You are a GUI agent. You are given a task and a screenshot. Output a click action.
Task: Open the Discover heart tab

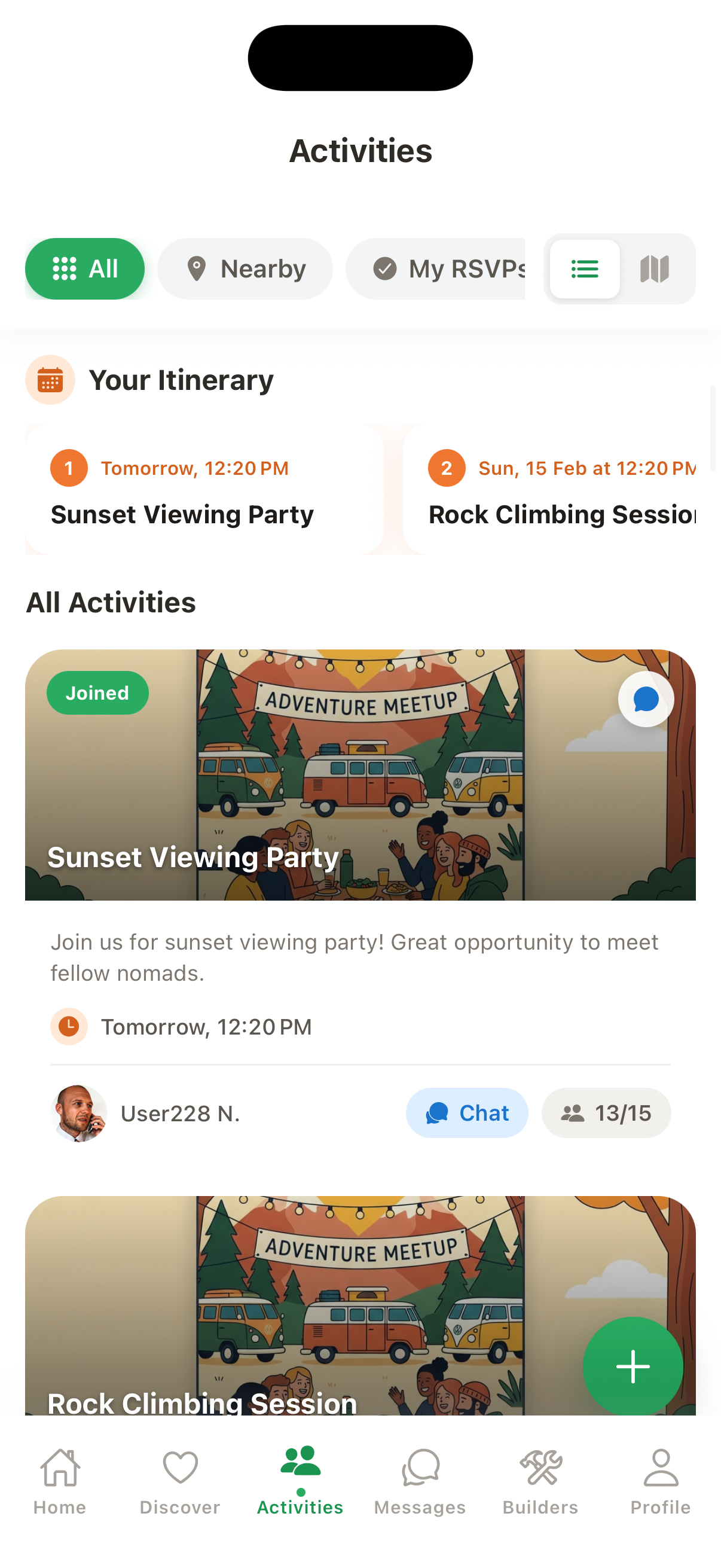pyautogui.click(x=180, y=1482)
